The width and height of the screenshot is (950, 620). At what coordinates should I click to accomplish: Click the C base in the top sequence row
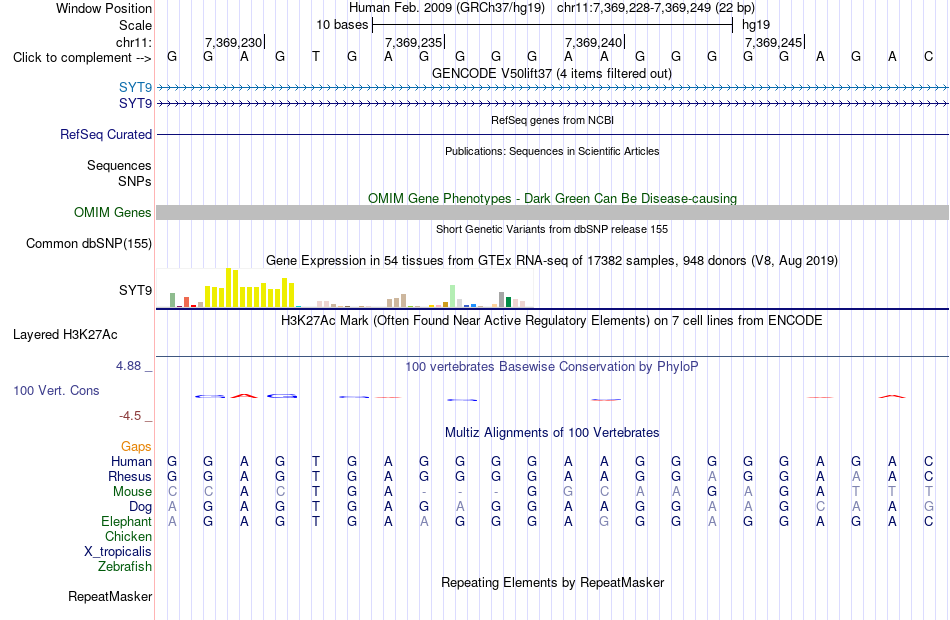coord(928,57)
